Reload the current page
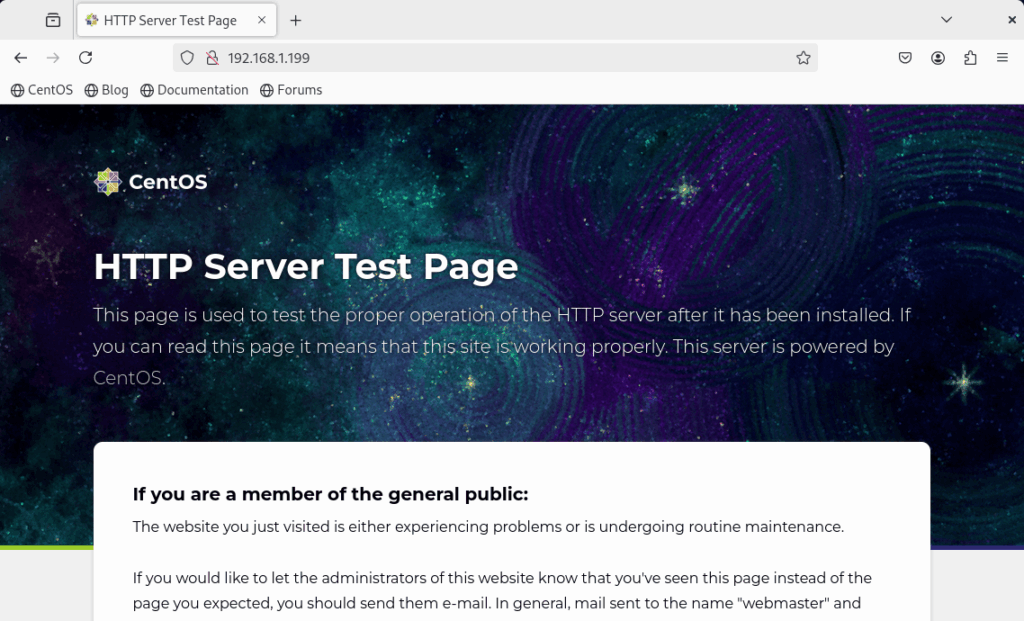 coord(86,58)
